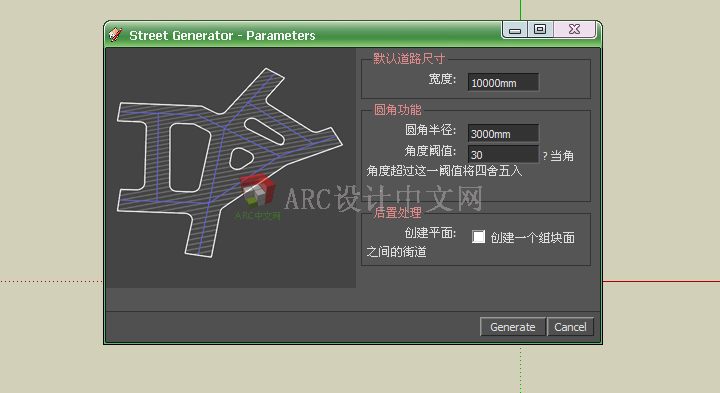This screenshot has height=393, width=720.
Task: Minimize the Street Generator dialog
Action: [x=515, y=30]
